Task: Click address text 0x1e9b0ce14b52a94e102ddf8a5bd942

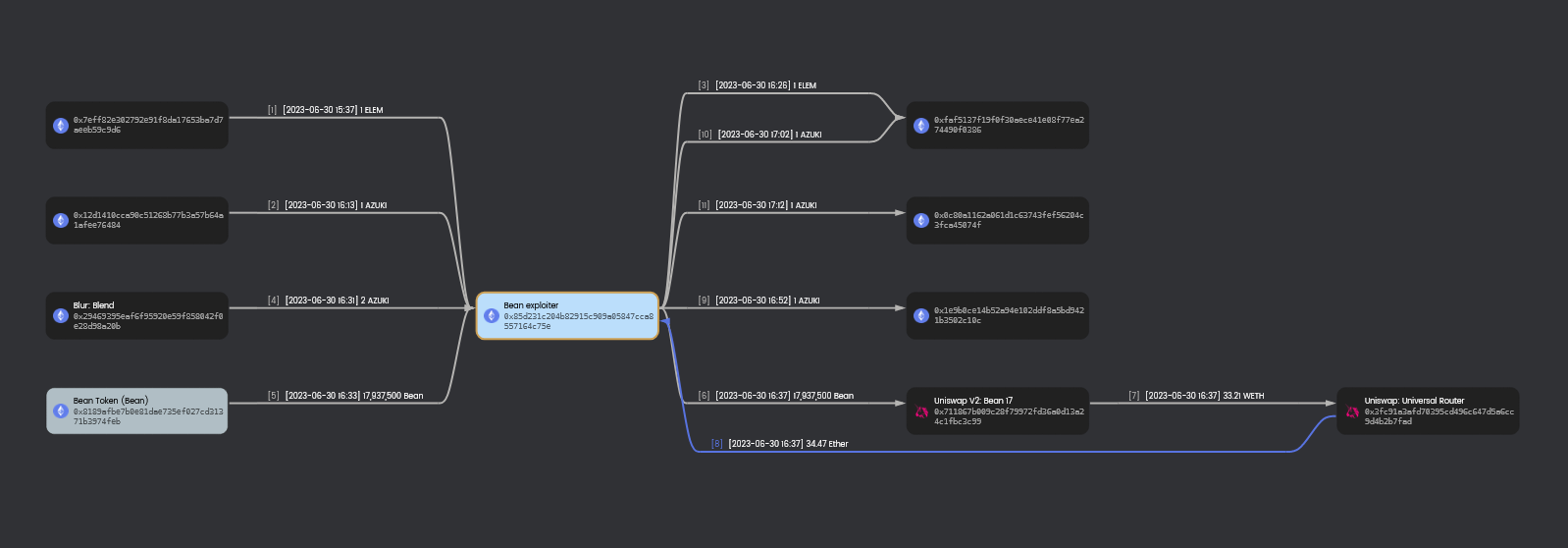Action: 1009,310
